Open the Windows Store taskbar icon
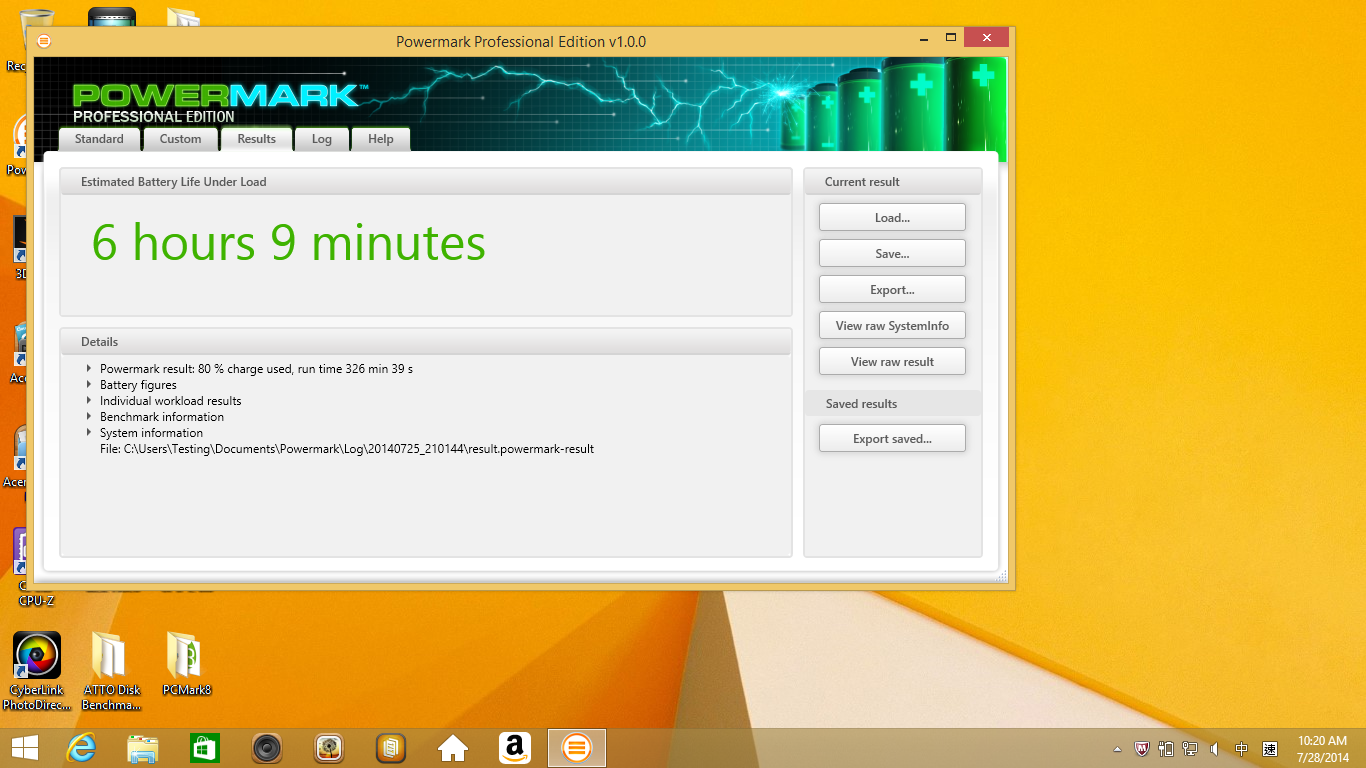 coord(204,748)
